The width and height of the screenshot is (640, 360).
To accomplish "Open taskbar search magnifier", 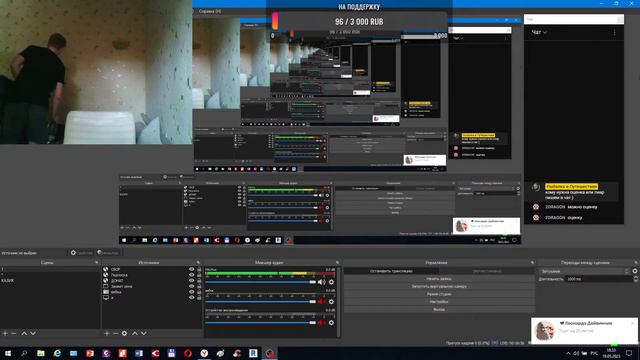I will 24,353.
